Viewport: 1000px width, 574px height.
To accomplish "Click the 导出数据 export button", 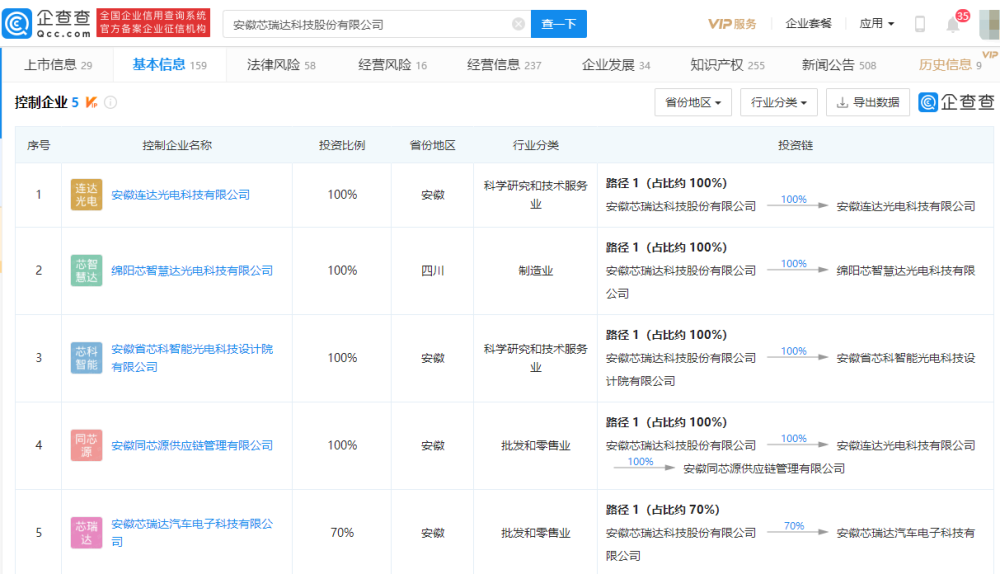I will 867,102.
